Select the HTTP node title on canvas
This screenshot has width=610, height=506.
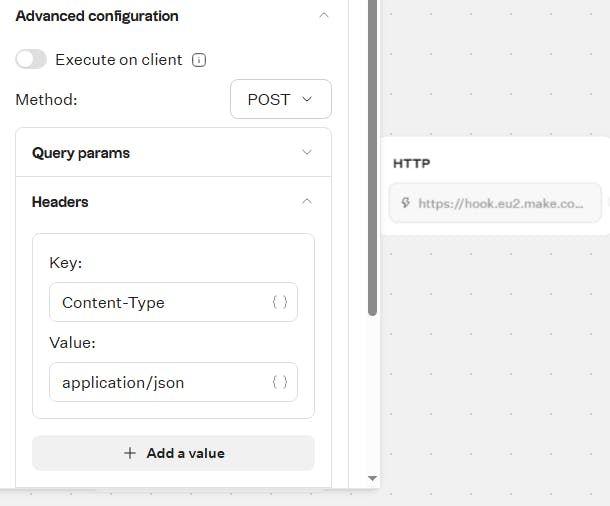(x=412, y=163)
